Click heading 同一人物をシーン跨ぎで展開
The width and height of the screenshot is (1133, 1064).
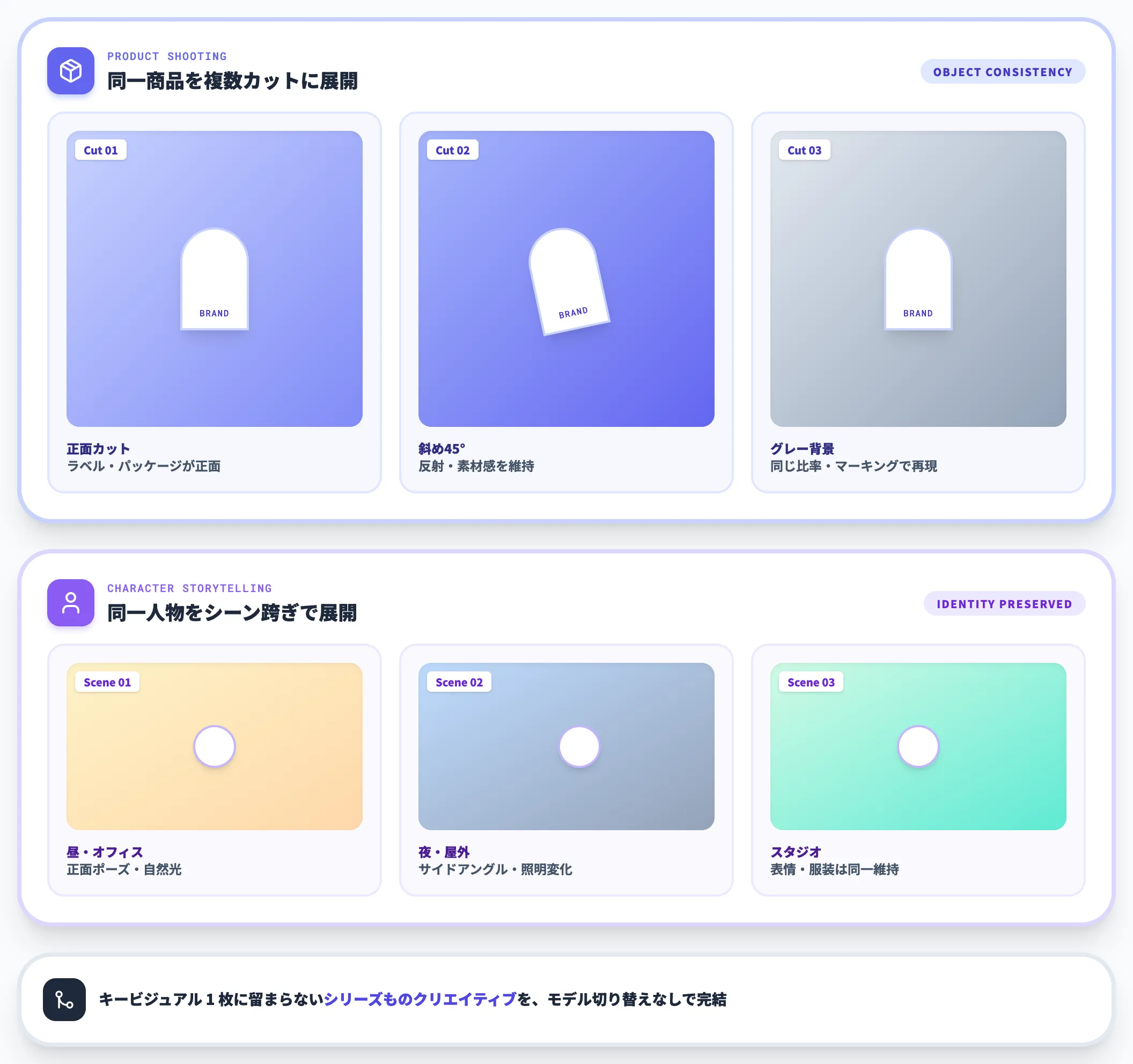232,613
